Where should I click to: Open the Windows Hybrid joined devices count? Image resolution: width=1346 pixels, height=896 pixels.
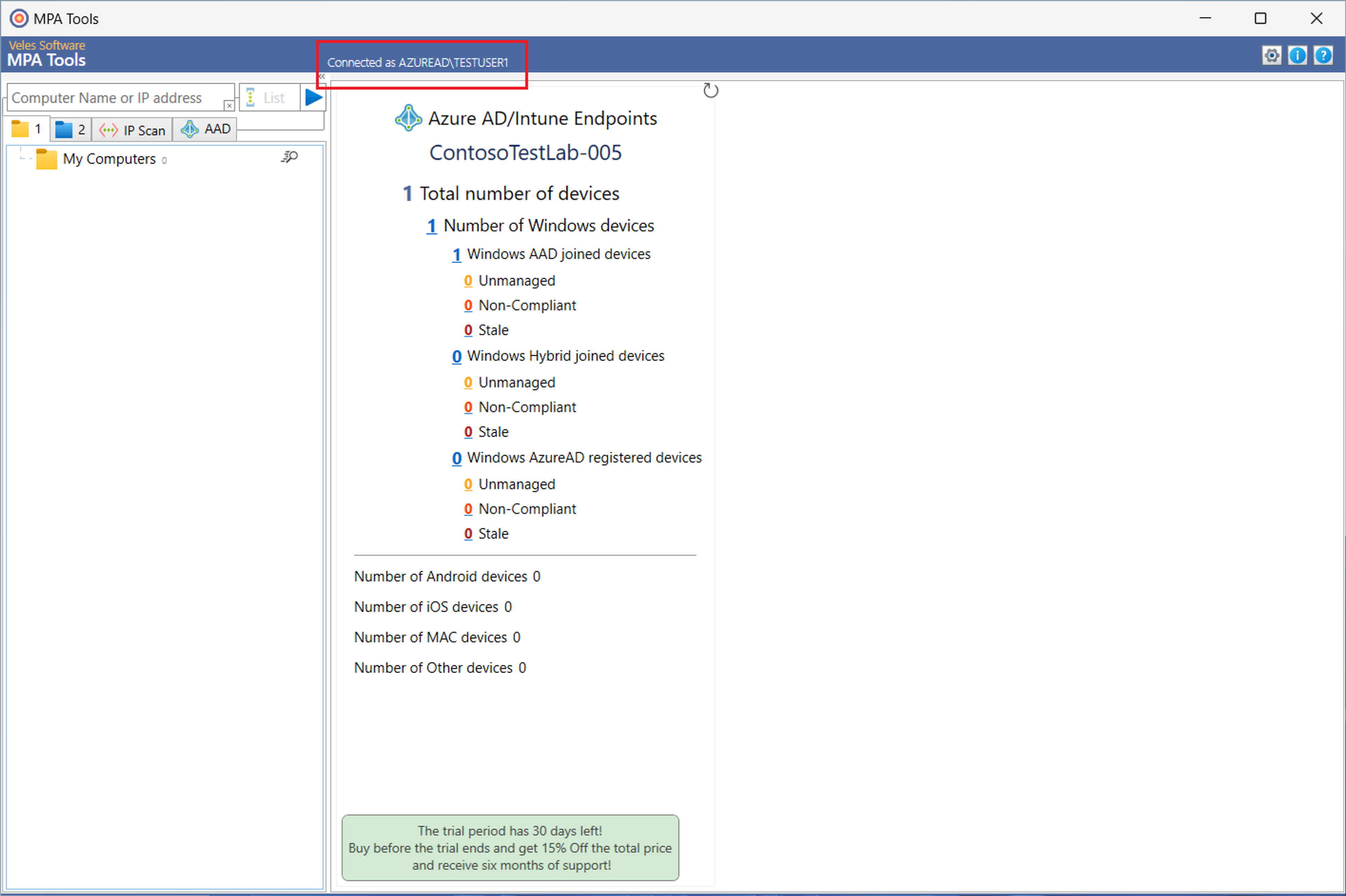456,357
